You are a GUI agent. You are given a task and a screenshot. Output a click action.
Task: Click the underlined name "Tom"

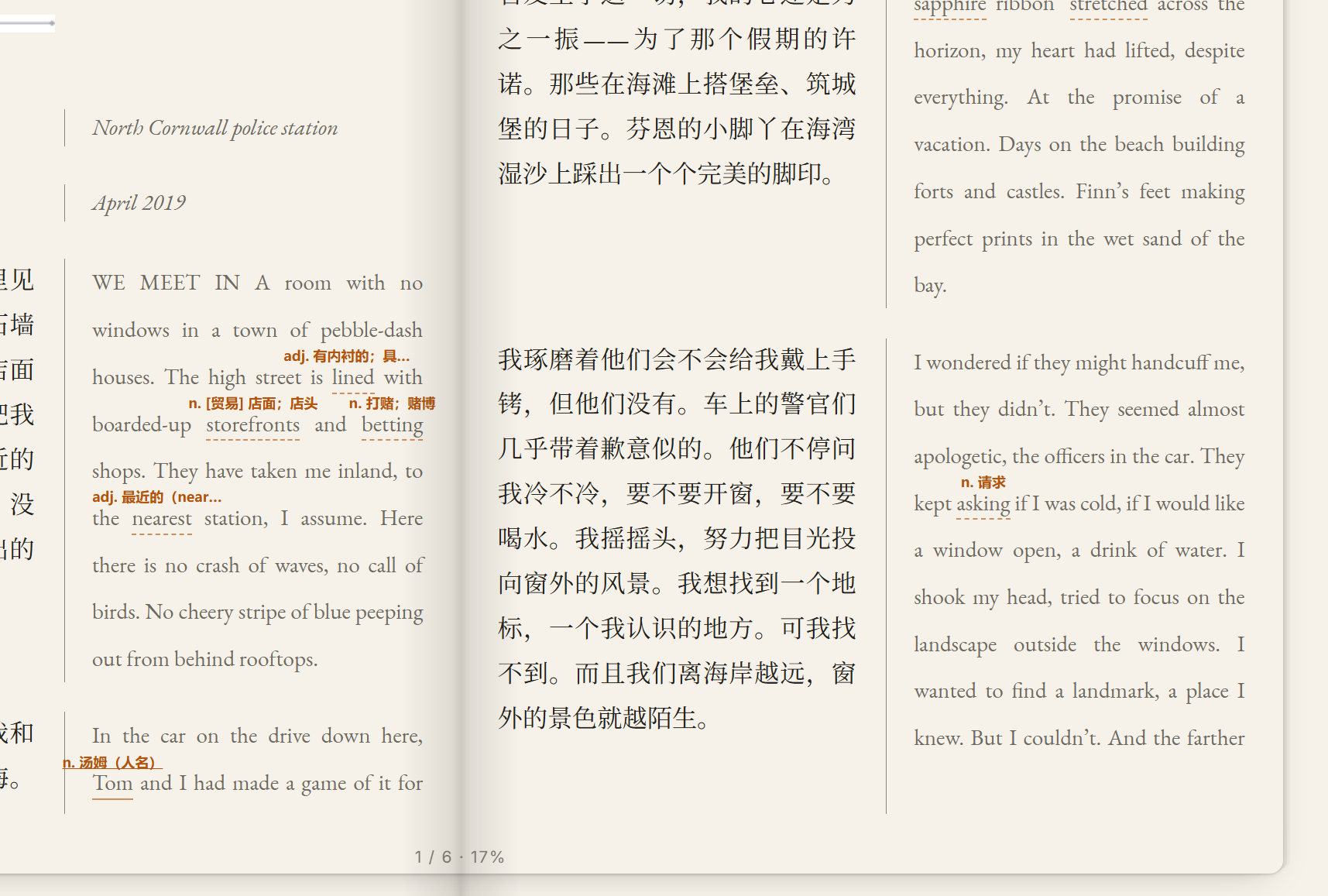pos(112,783)
